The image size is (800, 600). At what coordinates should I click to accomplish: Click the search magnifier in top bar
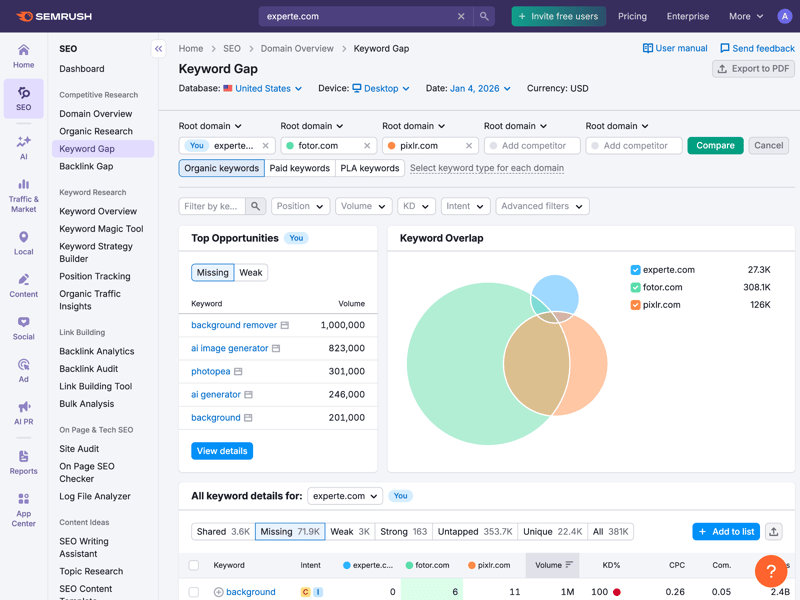click(484, 17)
